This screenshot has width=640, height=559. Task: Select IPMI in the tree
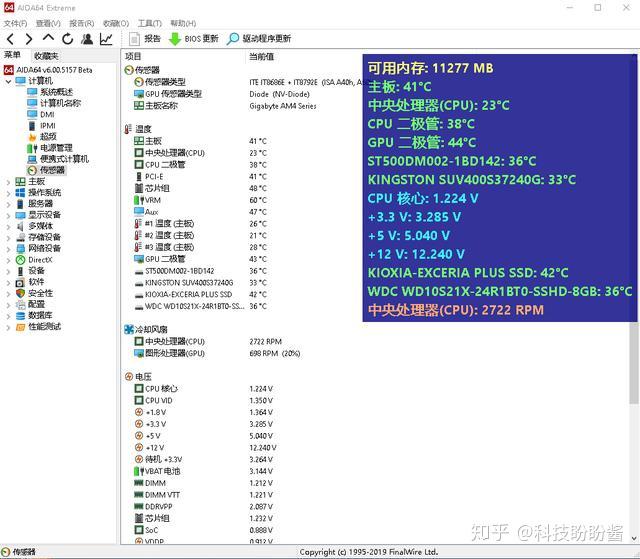(x=41, y=125)
